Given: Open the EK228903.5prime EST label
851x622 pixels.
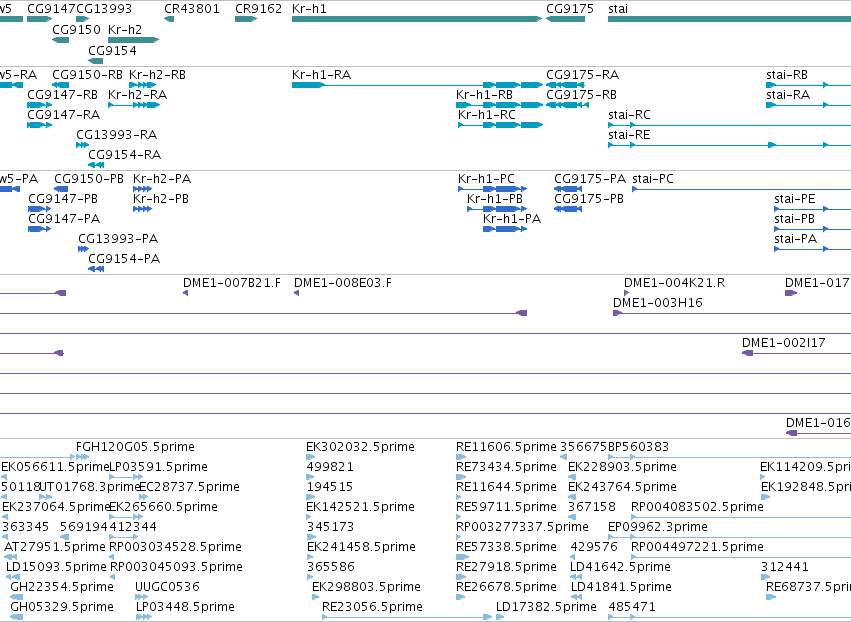Looking at the screenshot, I should 622,467.
